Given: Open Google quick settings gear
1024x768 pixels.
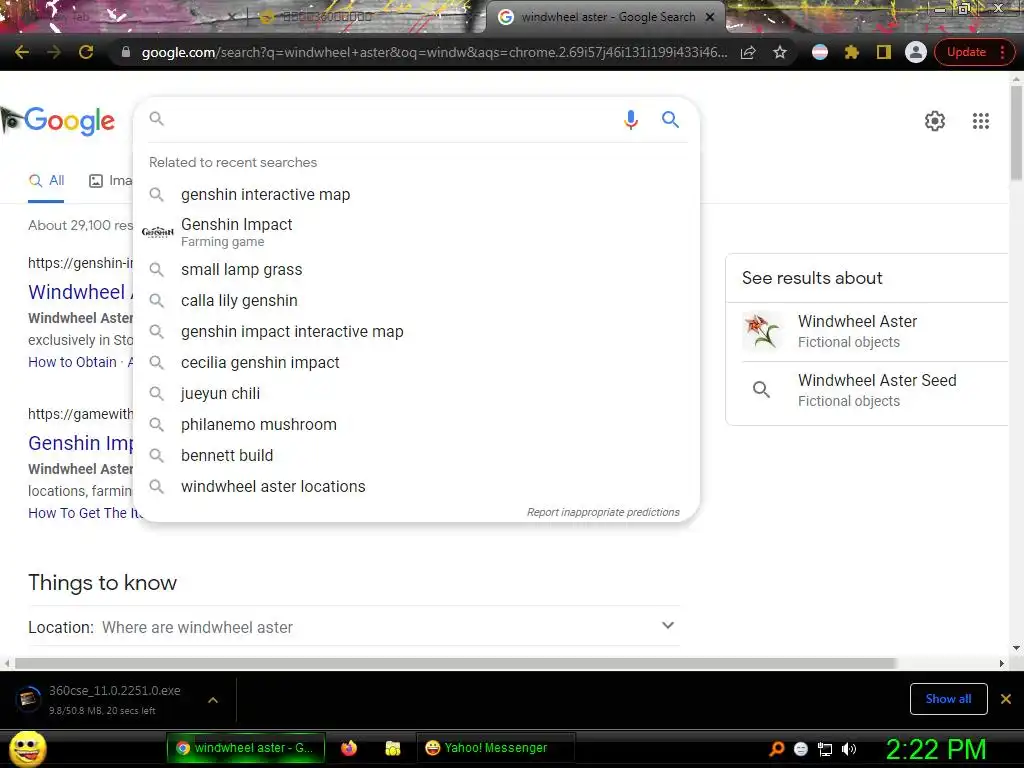Looking at the screenshot, I should pos(935,121).
